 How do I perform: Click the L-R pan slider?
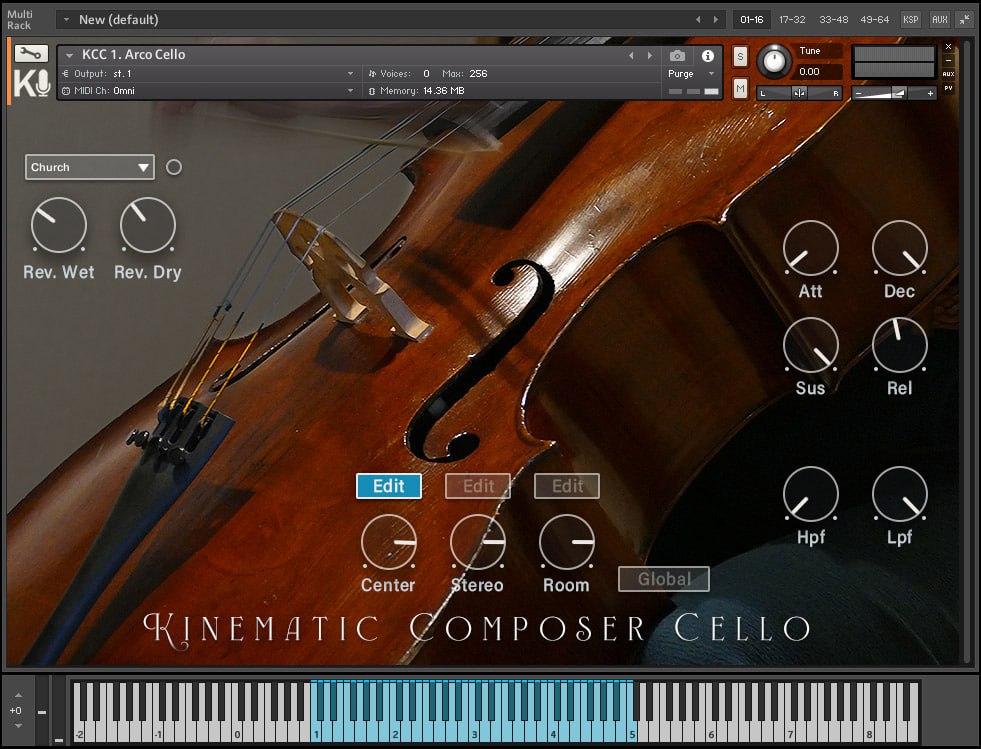799,93
